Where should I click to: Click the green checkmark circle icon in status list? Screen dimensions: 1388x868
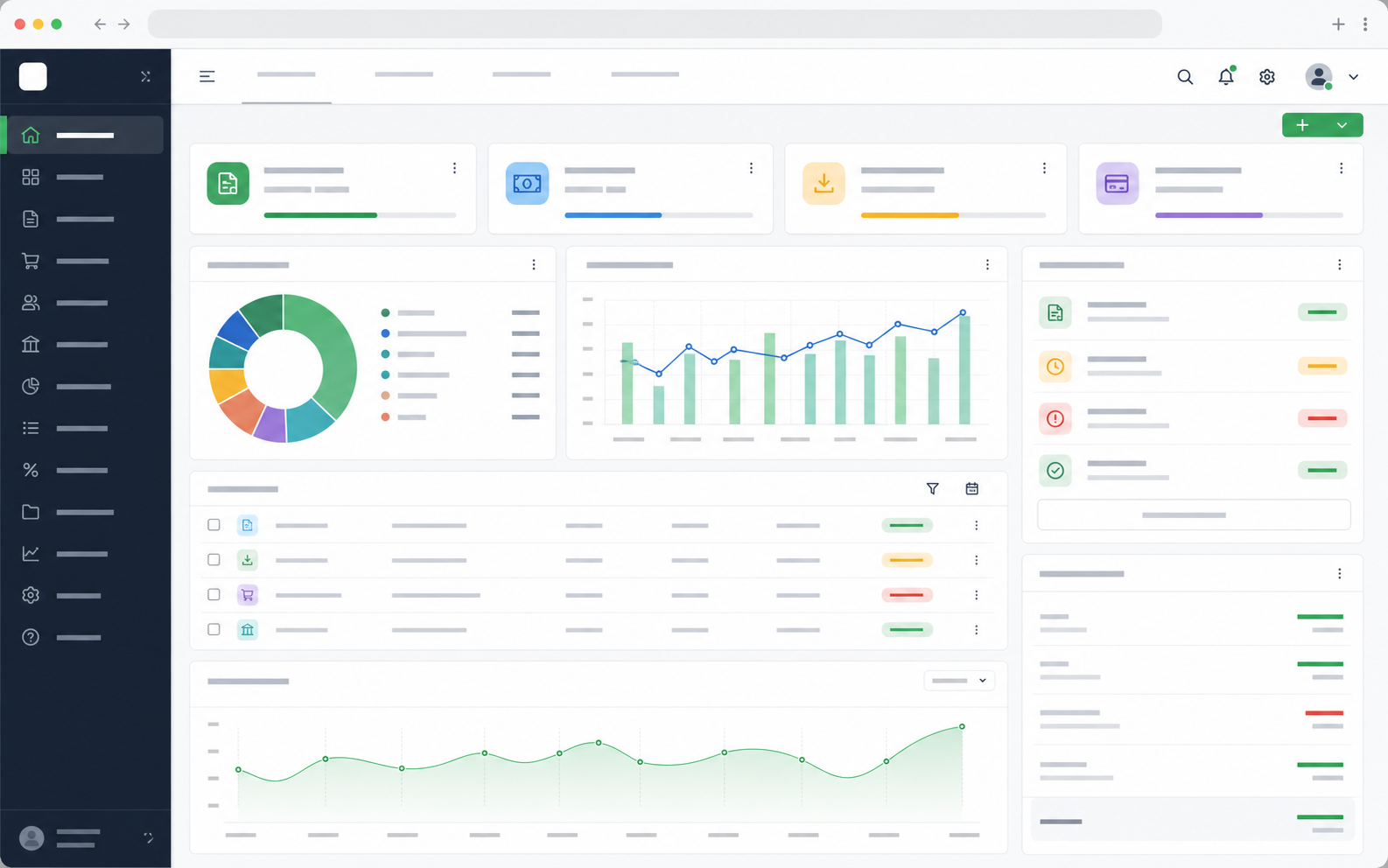(1055, 470)
